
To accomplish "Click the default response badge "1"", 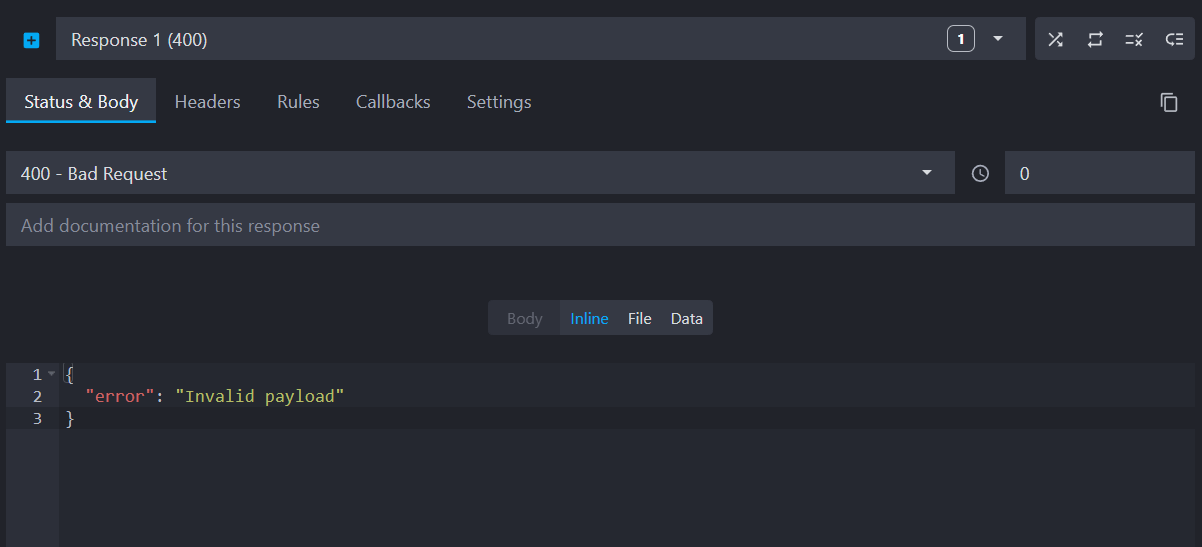I will (960, 40).
